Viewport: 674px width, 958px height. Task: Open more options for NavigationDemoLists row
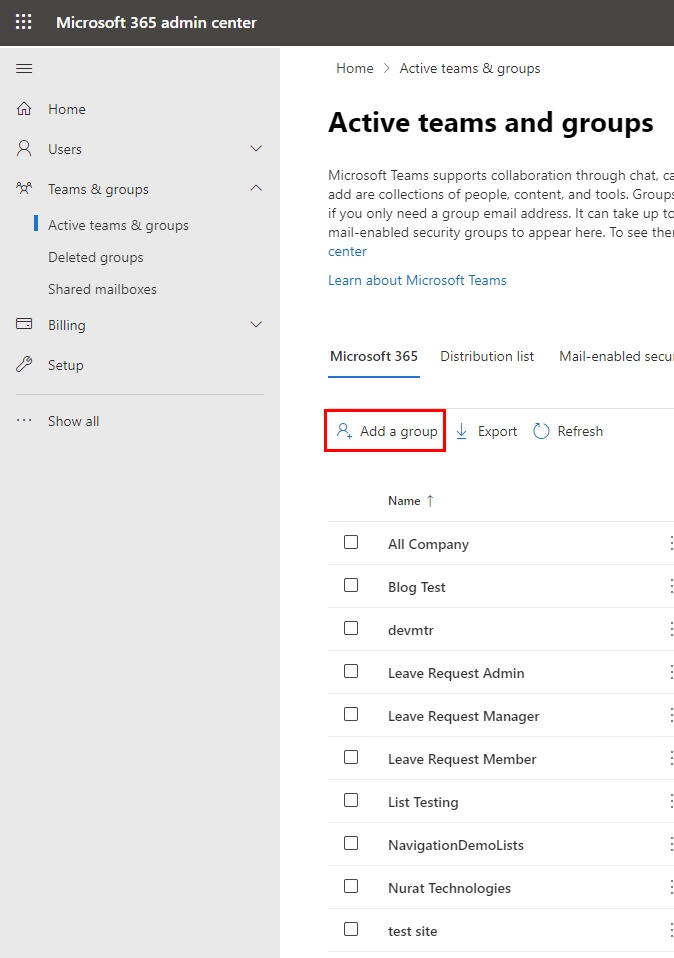pos(670,844)
